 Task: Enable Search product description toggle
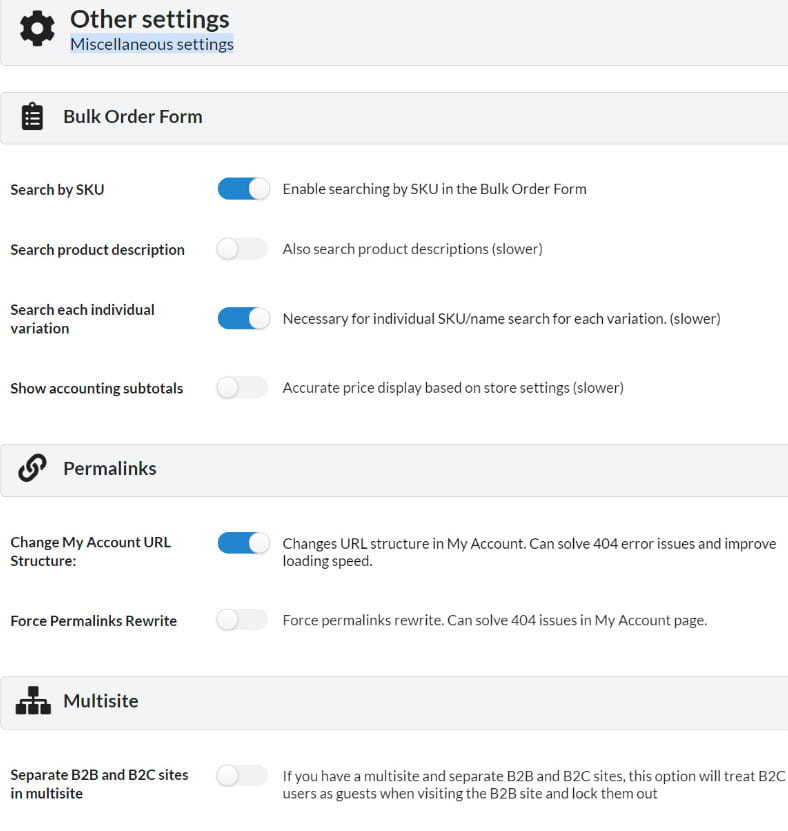(x=243, y=249)
